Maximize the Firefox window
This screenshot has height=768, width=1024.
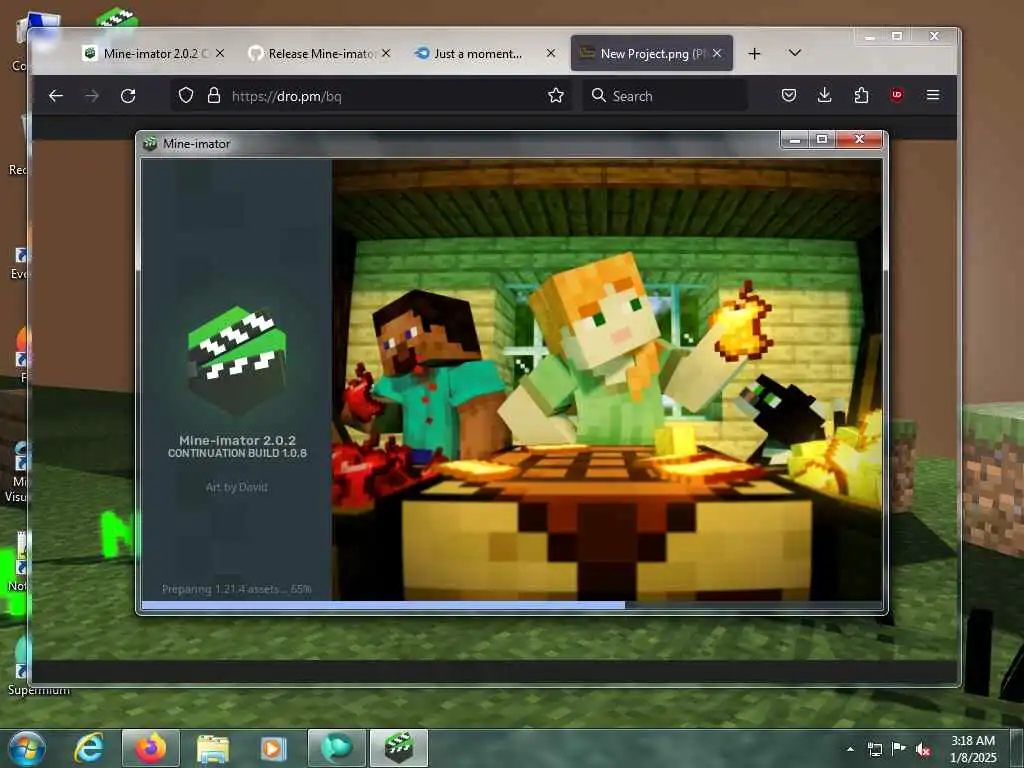pyautogui.click(x=897, y=37)
